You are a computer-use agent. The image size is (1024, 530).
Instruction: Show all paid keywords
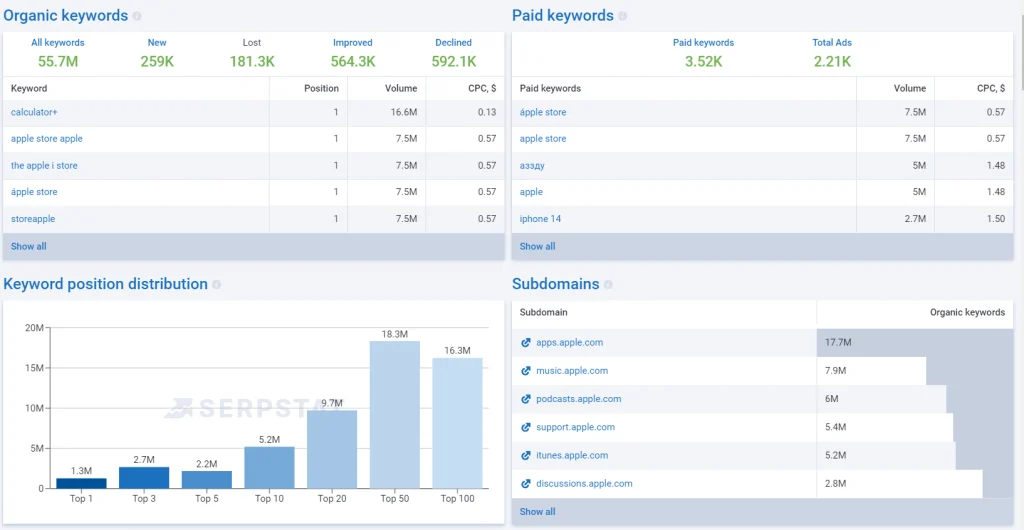tap(537, 247)
